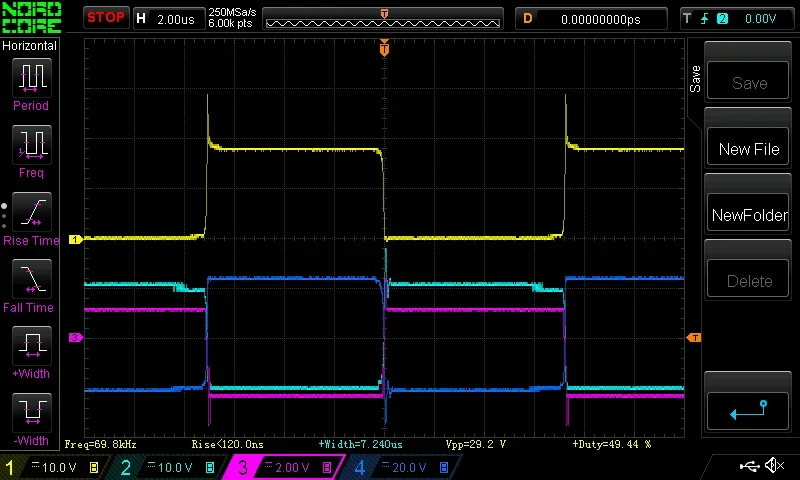
Task: Toggle channel 3 at 2.00 V
Action: pyautogui.click(x=284, y=467)
